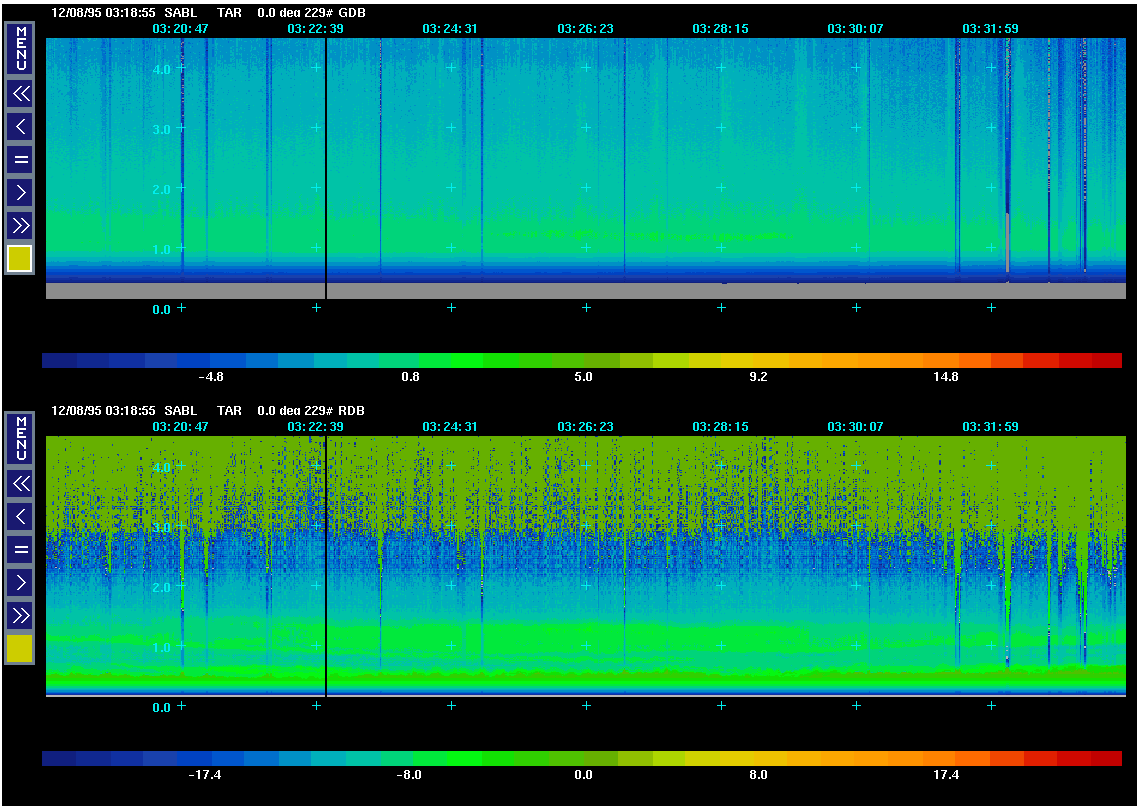This screenshot has height=810, width=1141.
Task: Select the 03:31:59 time marker above the bottom plot
Action: 990,427
